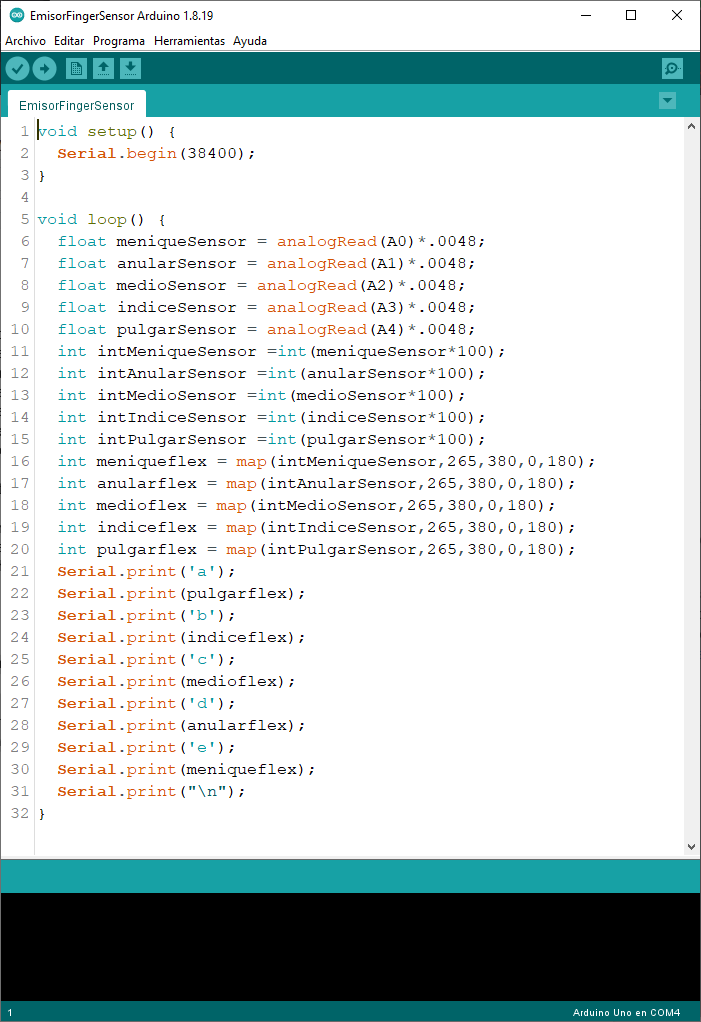Screen dimensions: 701x1022
Task: Click 'void loop()' on line 5
Action: click(x=91, y=220)
